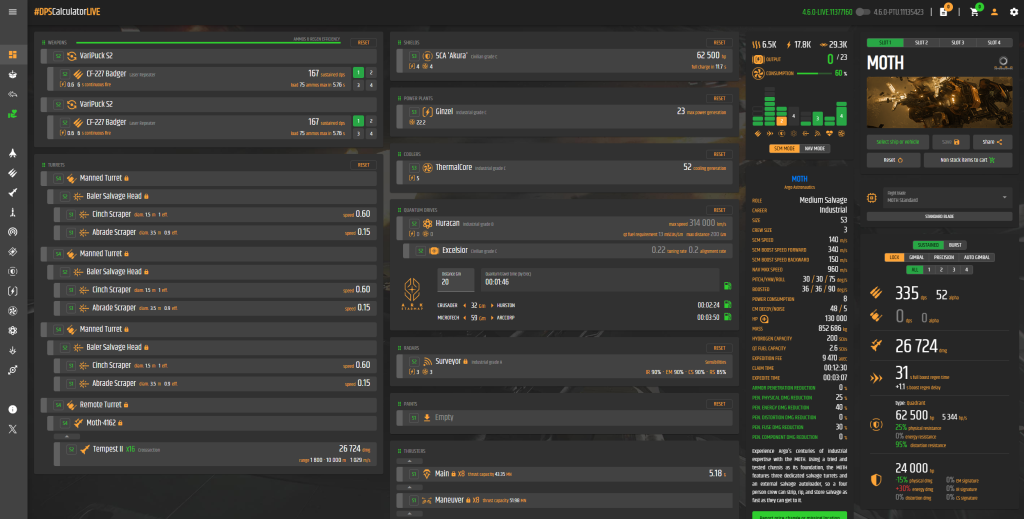Open the X (Twitter) link in sidebar

click(12, 429)
